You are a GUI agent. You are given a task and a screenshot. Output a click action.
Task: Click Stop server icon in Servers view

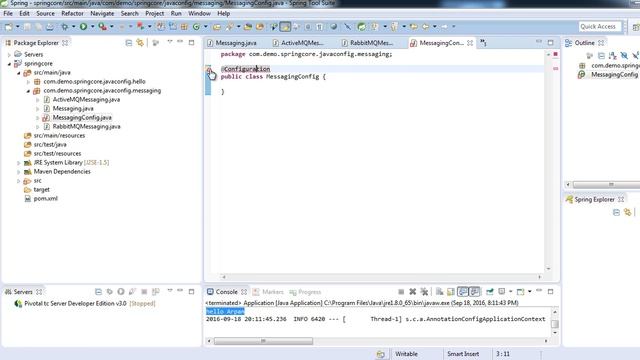point(144,291)
